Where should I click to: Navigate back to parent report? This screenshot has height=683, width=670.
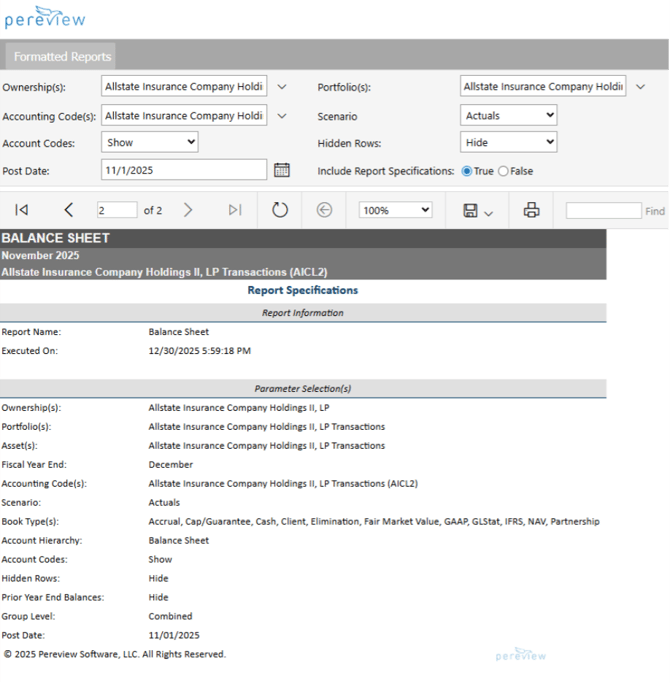click(324, 210)
